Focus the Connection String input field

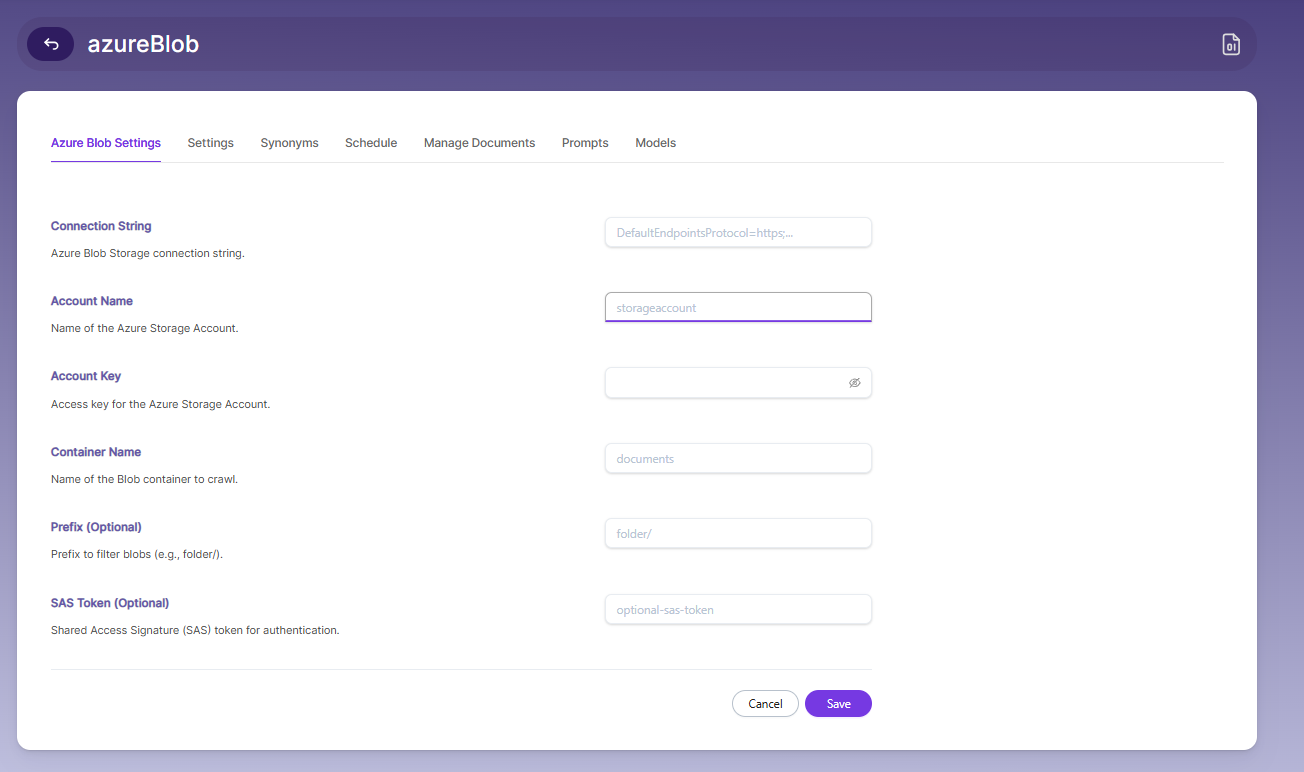(738, 232)
